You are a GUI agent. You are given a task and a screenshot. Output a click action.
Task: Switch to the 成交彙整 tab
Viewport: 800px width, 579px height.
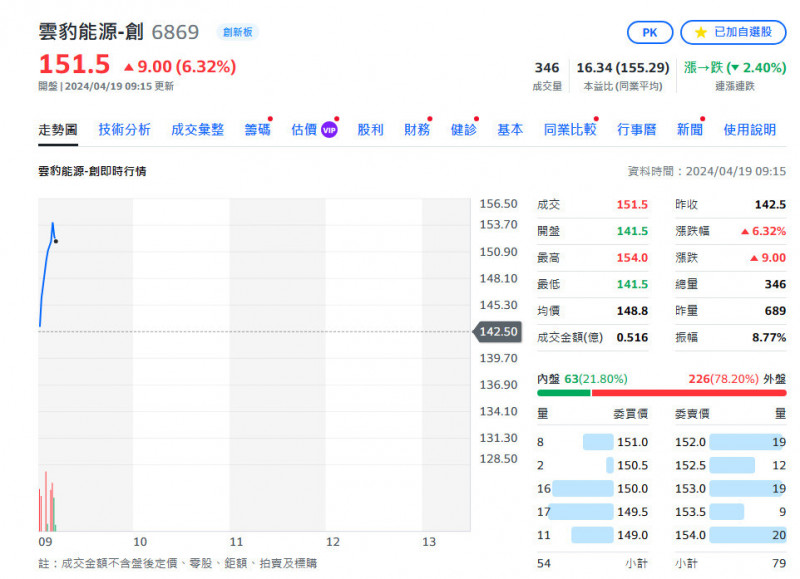point(197,130)
